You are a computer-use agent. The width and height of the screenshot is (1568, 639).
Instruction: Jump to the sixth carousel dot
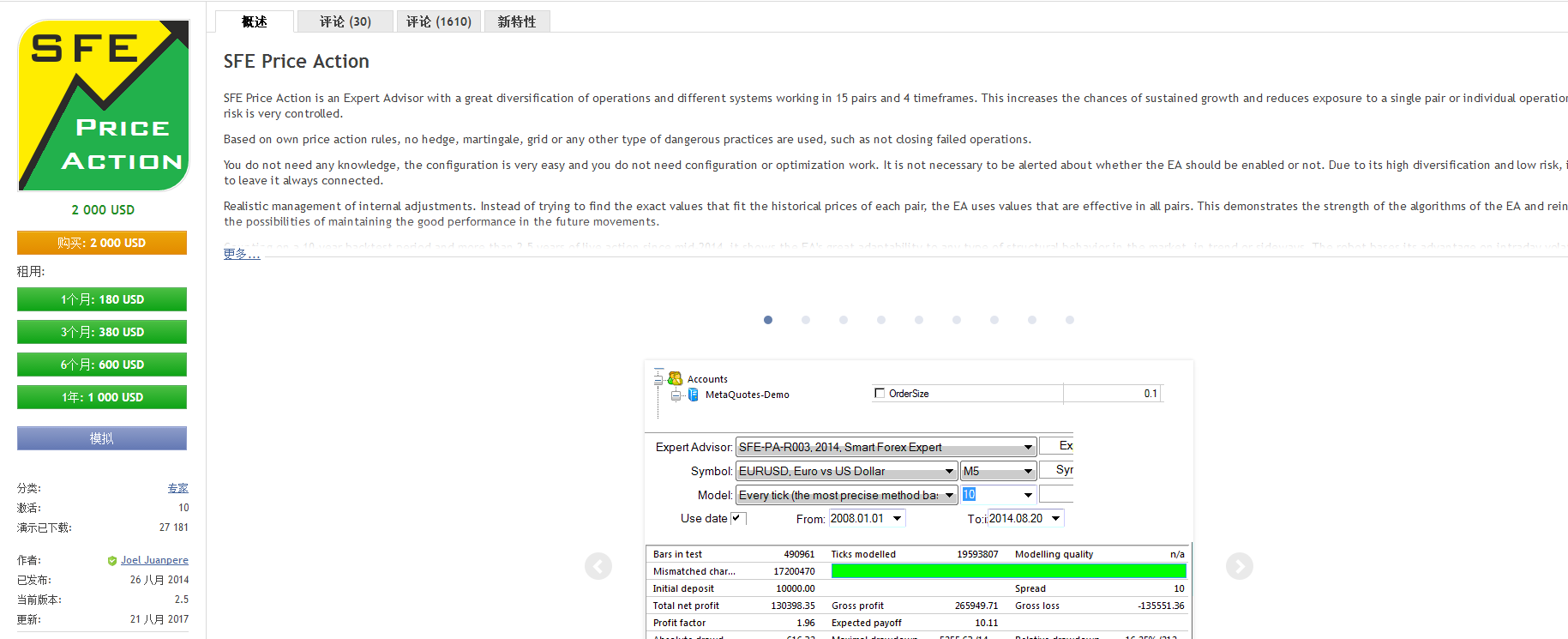[x=957, y=320]
